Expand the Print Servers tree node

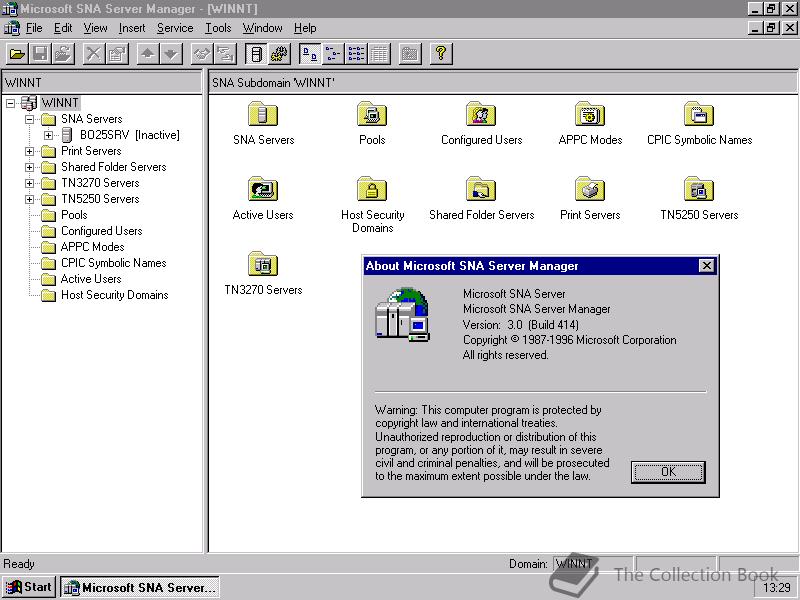tap(30, 152)
